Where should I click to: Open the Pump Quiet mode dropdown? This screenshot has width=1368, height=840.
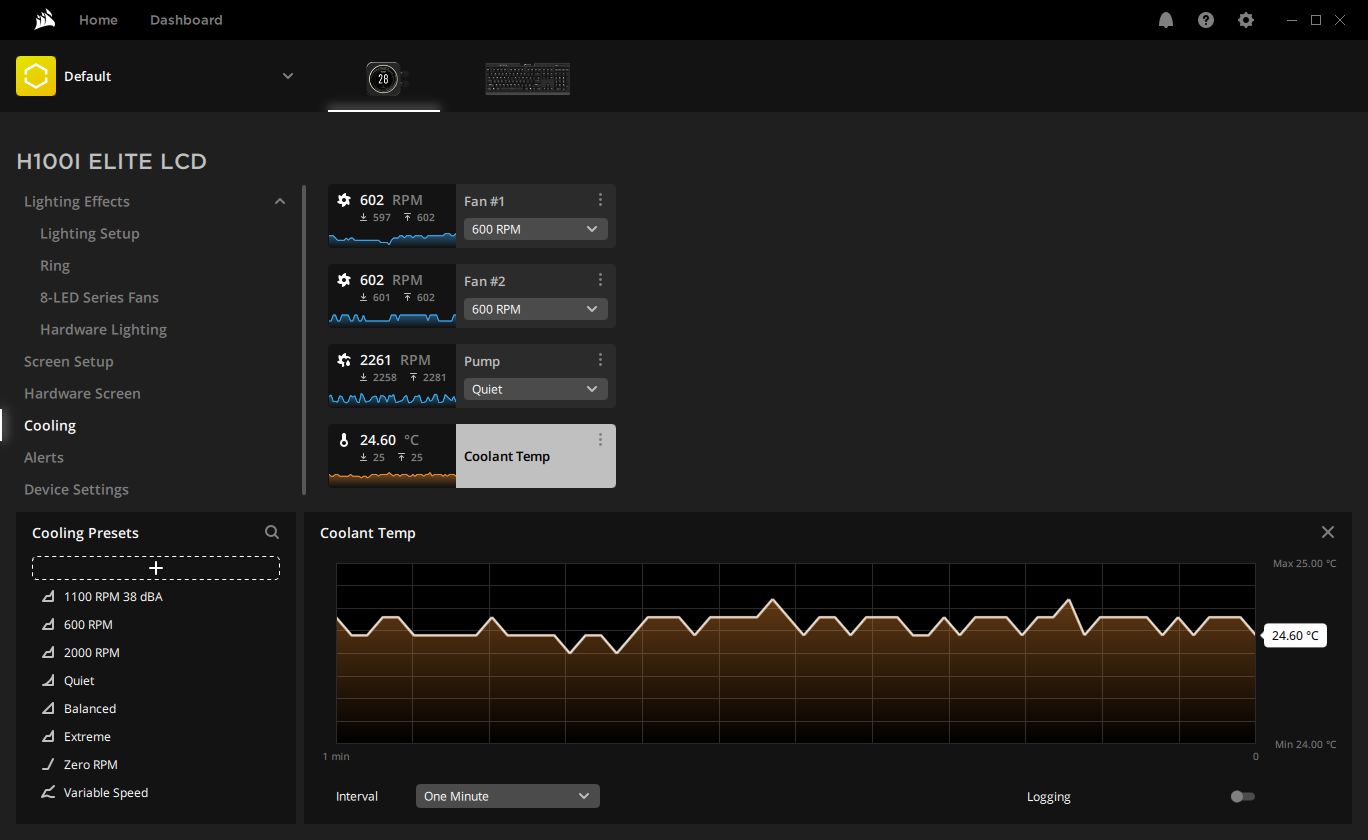[x=535, y=389]
